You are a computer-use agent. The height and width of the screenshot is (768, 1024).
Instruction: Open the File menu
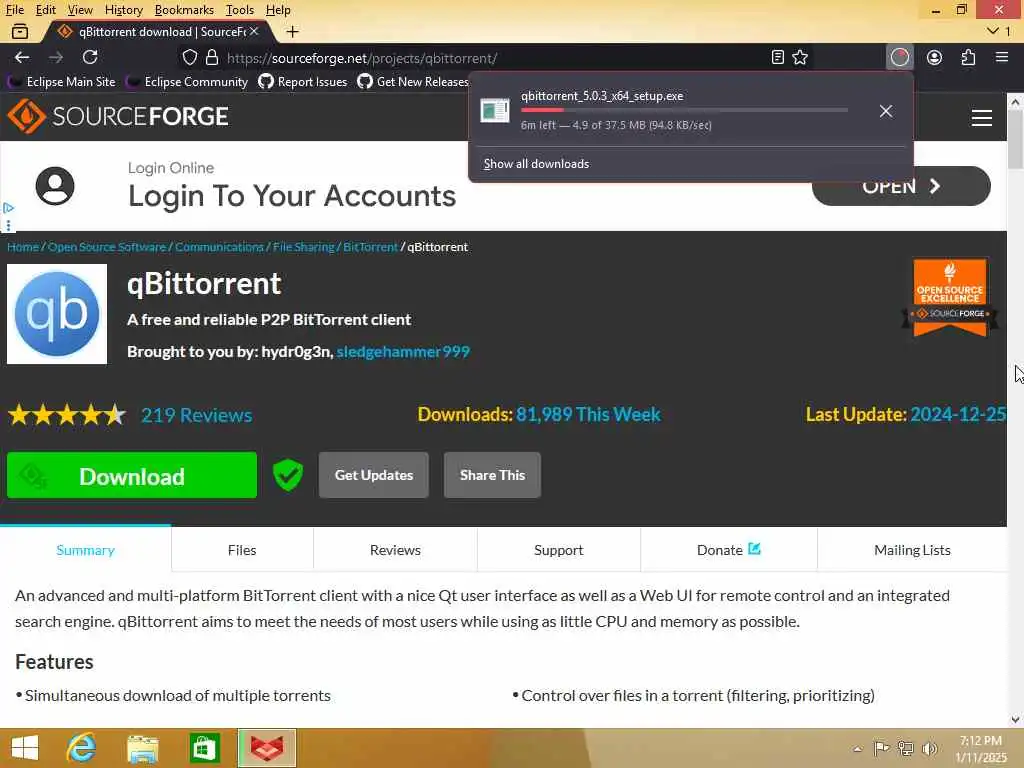point(14,10)
